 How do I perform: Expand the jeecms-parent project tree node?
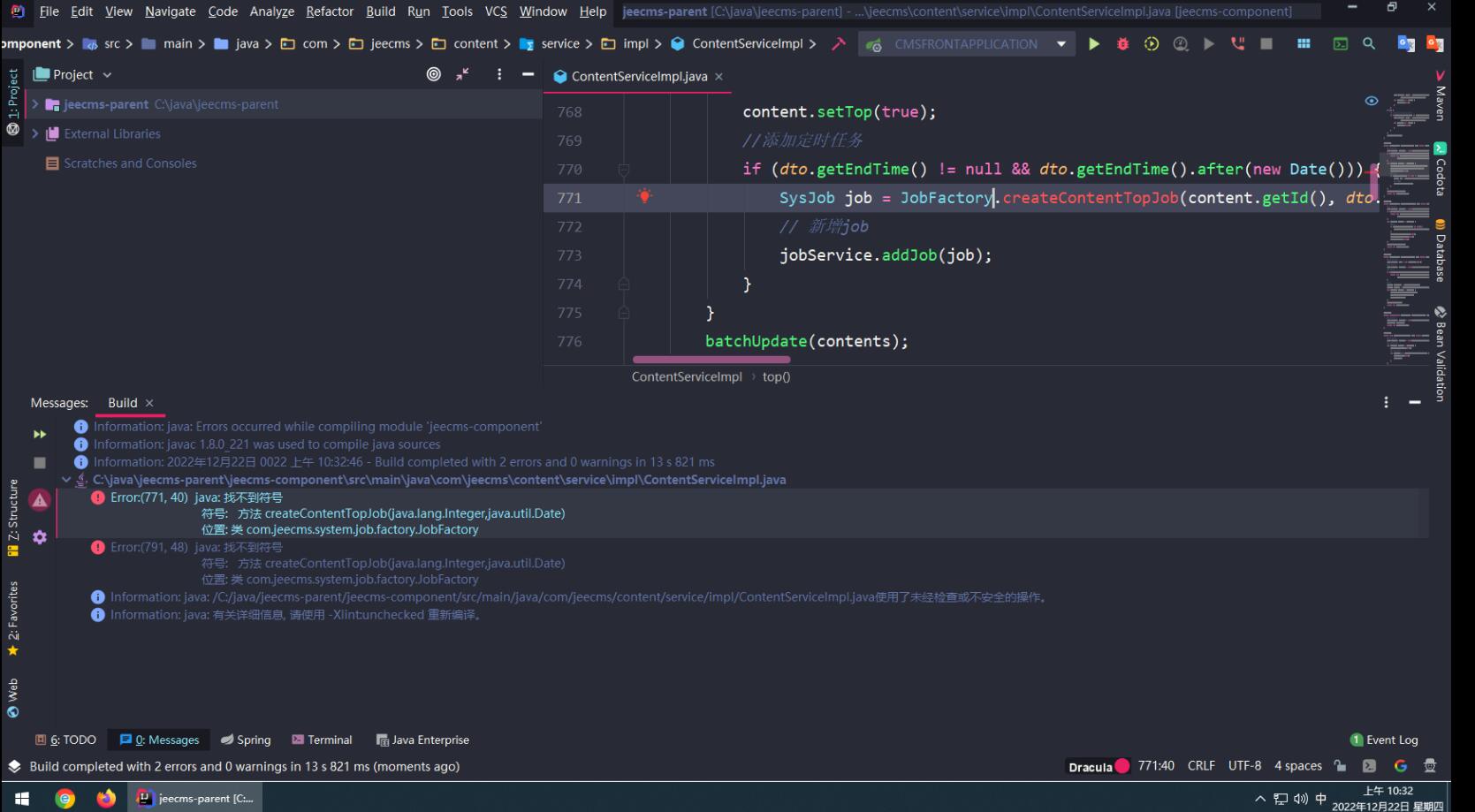(x=35, y=104)
